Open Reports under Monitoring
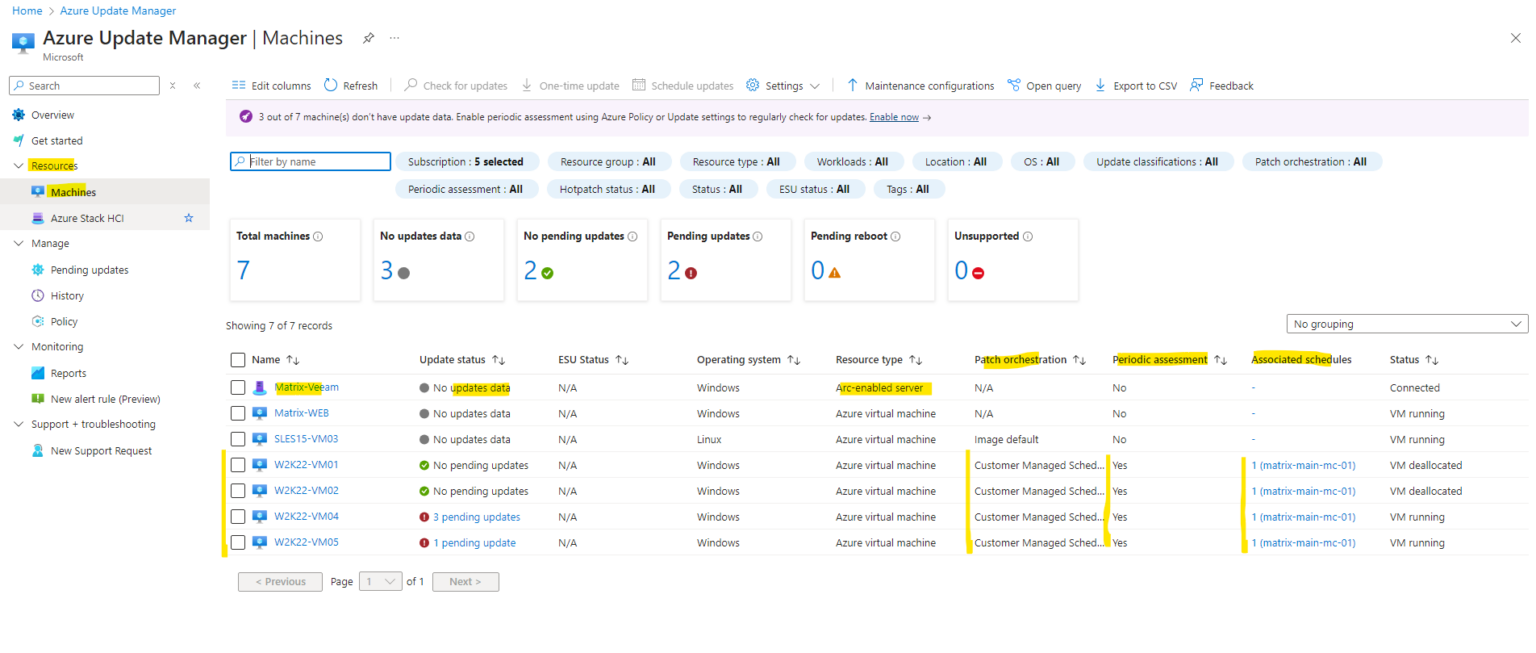This screenshot has width=1536, height=653. pos(69,372)
